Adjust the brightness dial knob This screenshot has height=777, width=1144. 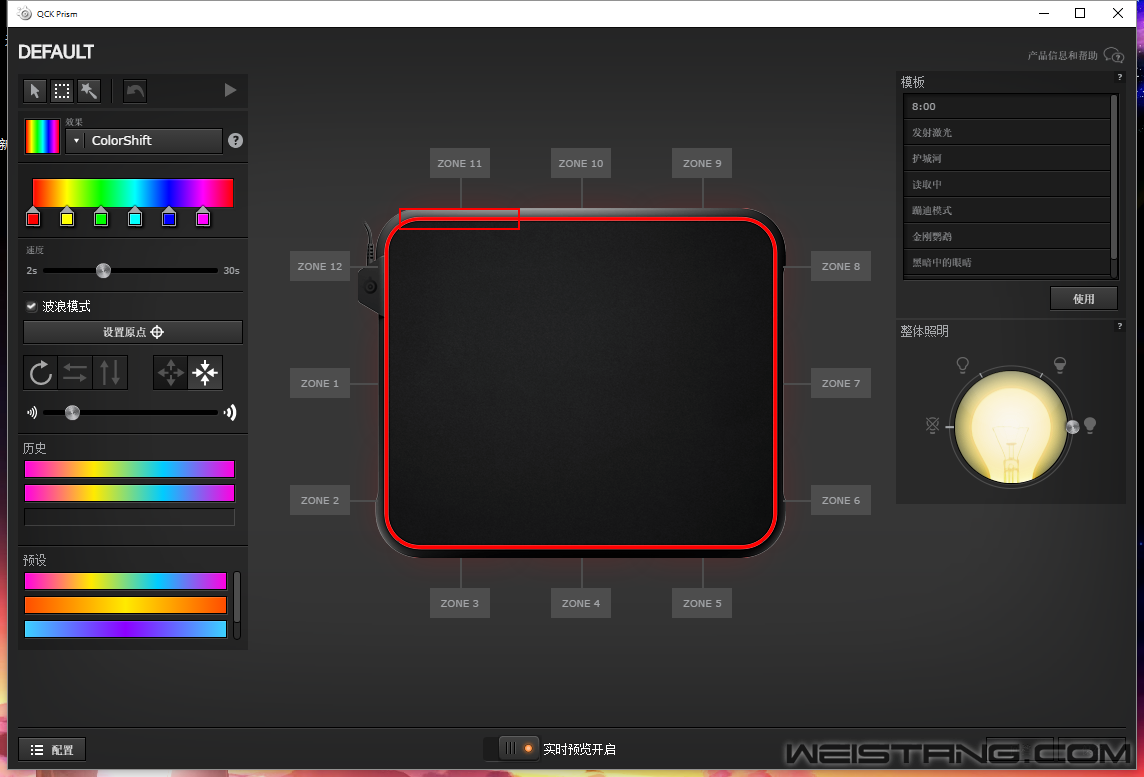(1072, 427)
